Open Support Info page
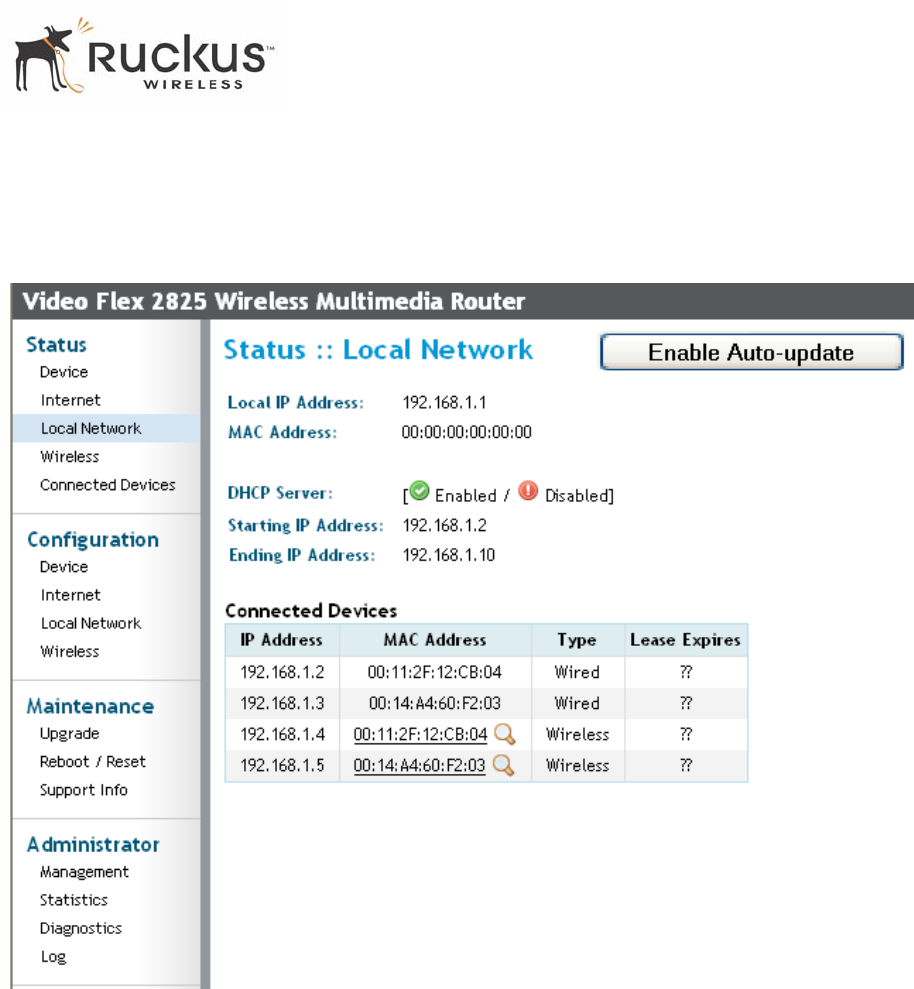Image resolution: width=914 pixels, height=989 pixels. coord(83,790)
